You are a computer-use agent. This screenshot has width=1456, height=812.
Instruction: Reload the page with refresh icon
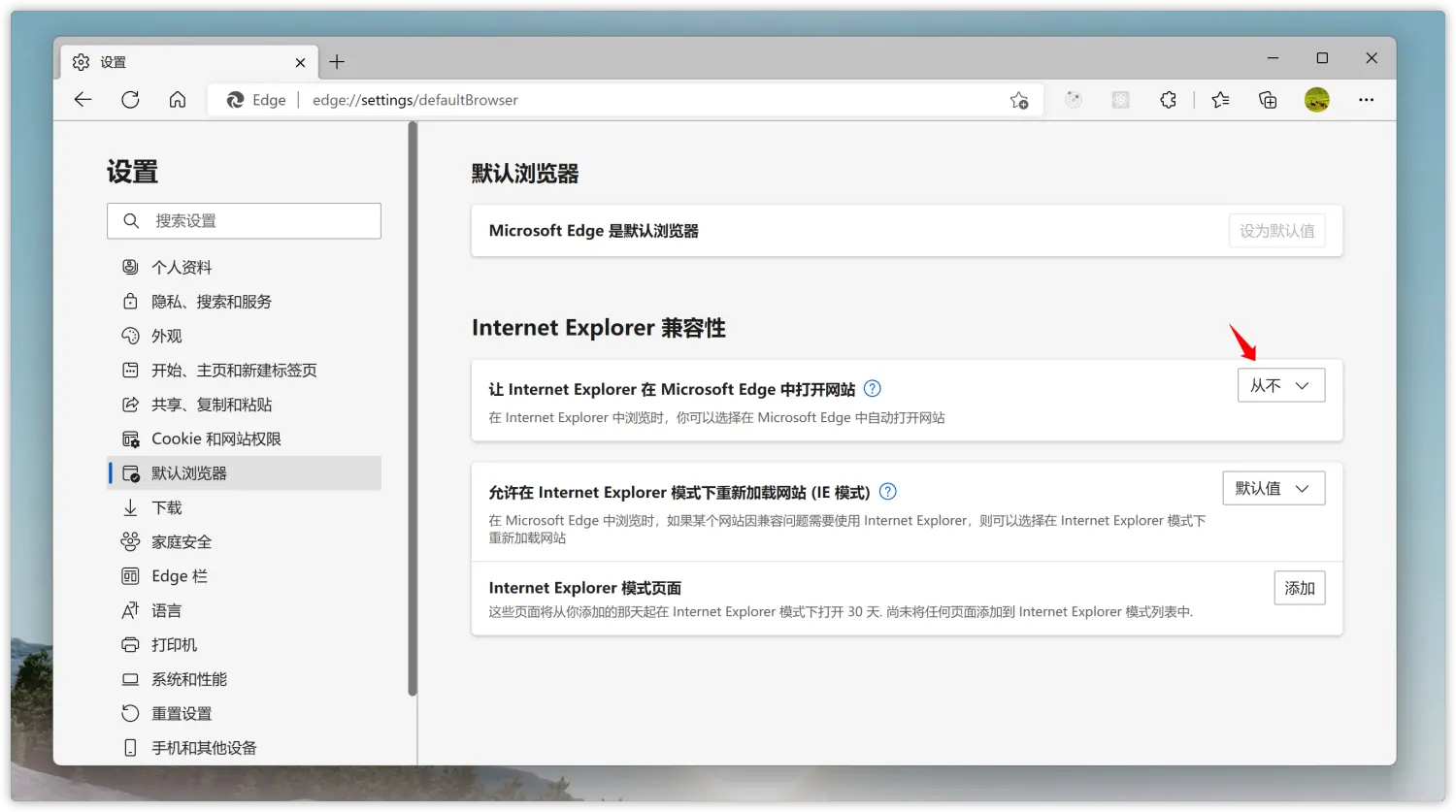click(130, 100)
